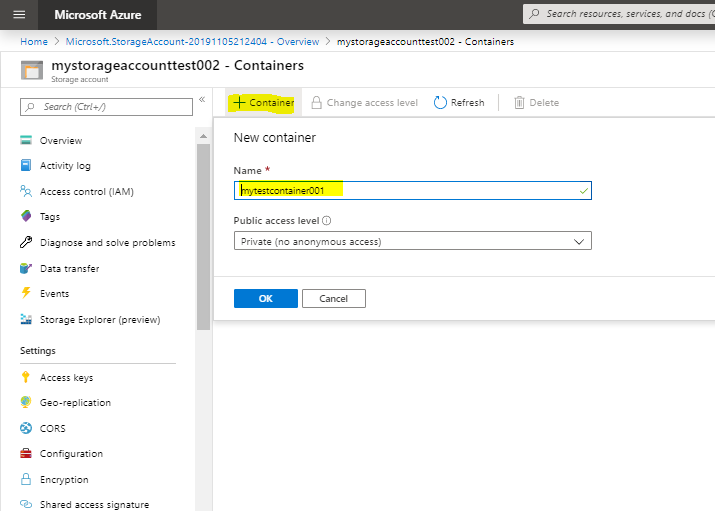Select Diagnose and solve problems
Viewport: 715px width, 511px height.
(x=107, y=243)
